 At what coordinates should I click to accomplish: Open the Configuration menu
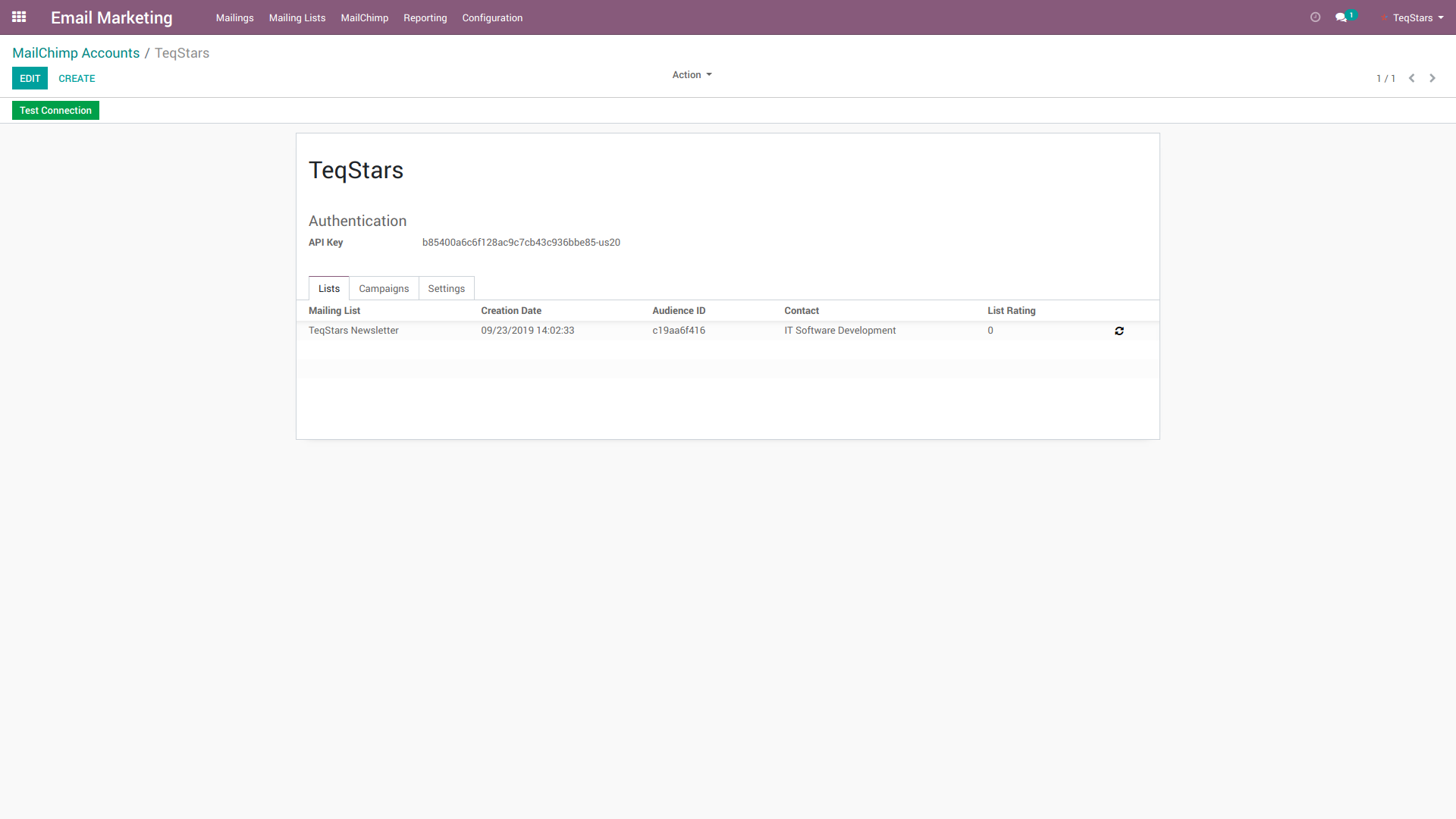(x=492, y=17)
